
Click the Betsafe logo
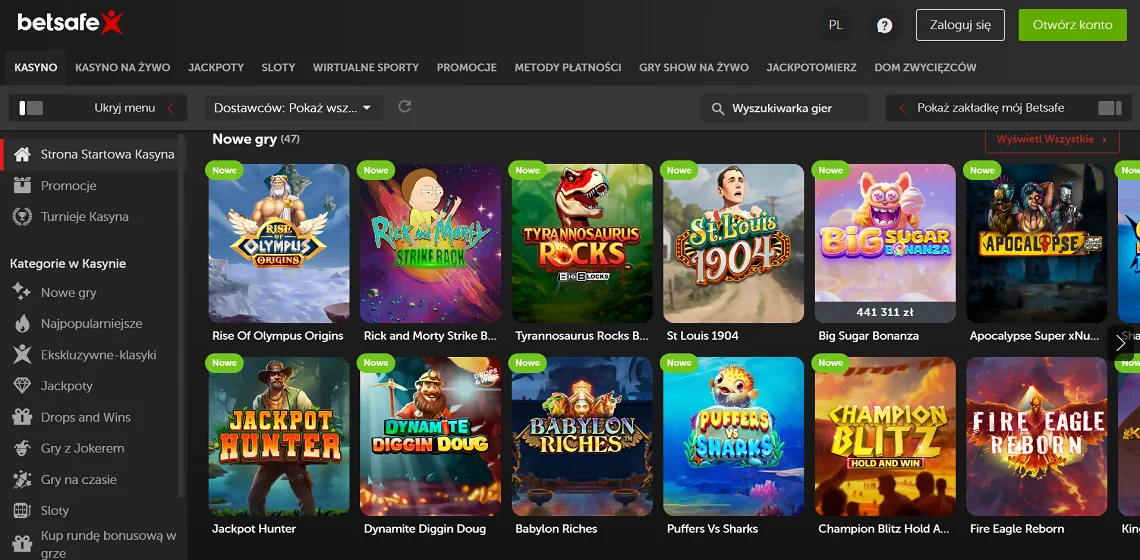[70, 23]
